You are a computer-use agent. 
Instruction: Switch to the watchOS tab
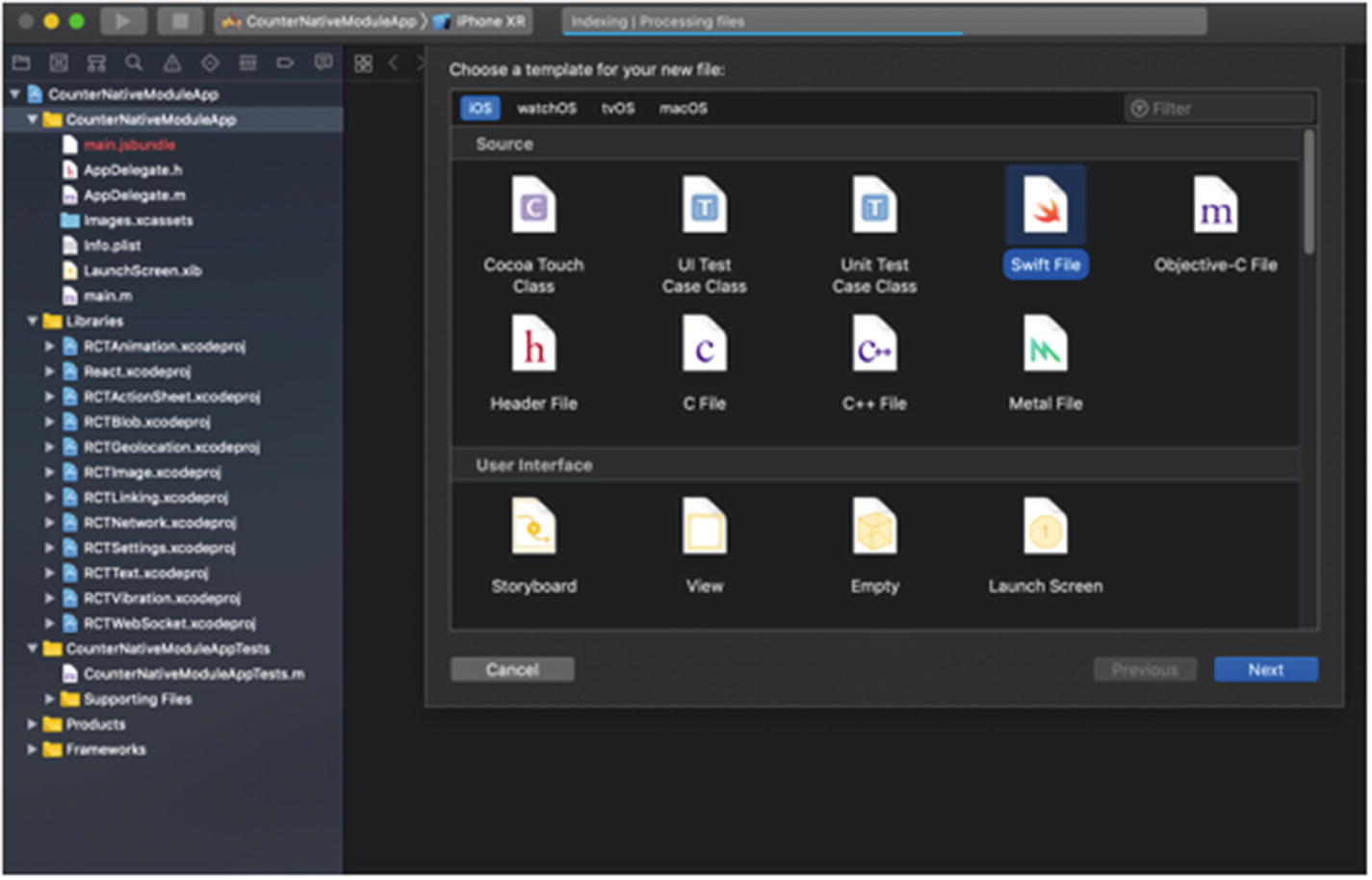(546, 109)
